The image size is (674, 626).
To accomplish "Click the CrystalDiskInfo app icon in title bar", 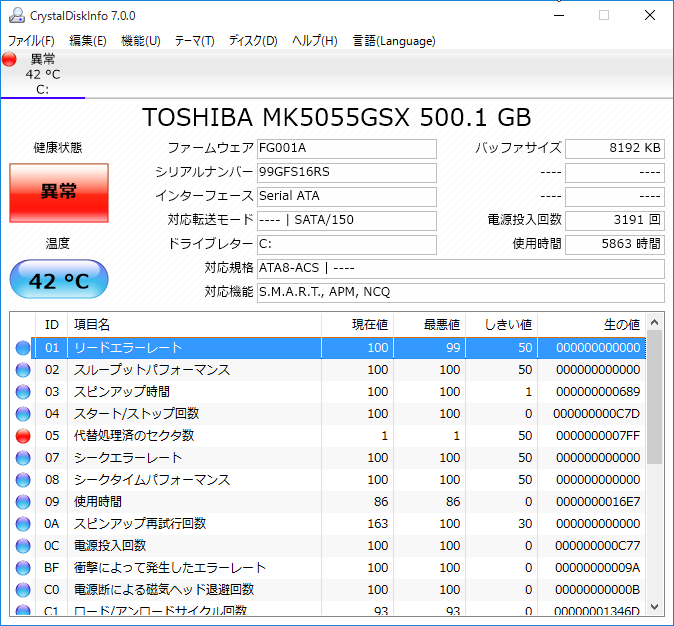I will 17,15.
